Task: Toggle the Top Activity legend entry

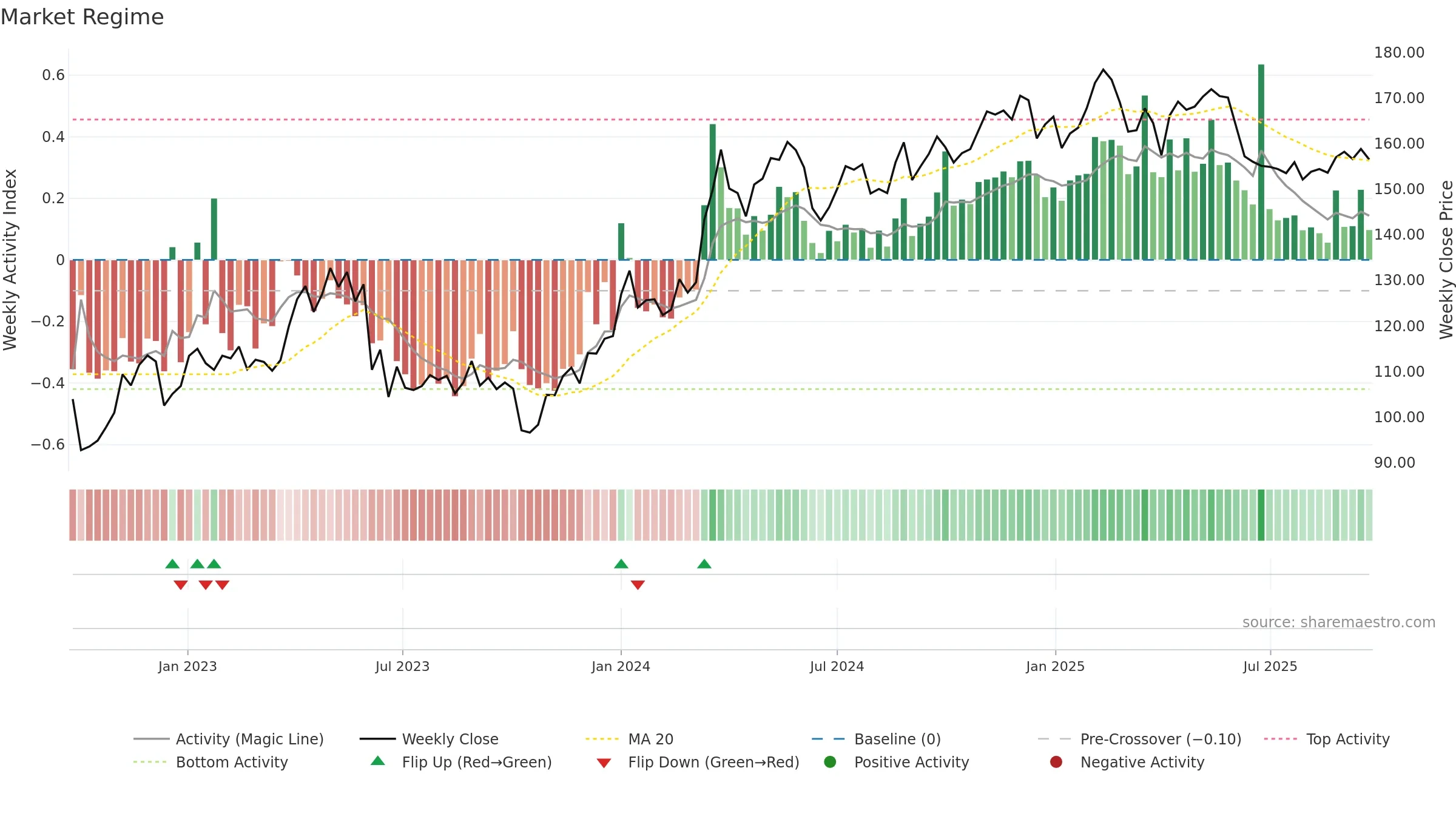Action: (1326, 739)
